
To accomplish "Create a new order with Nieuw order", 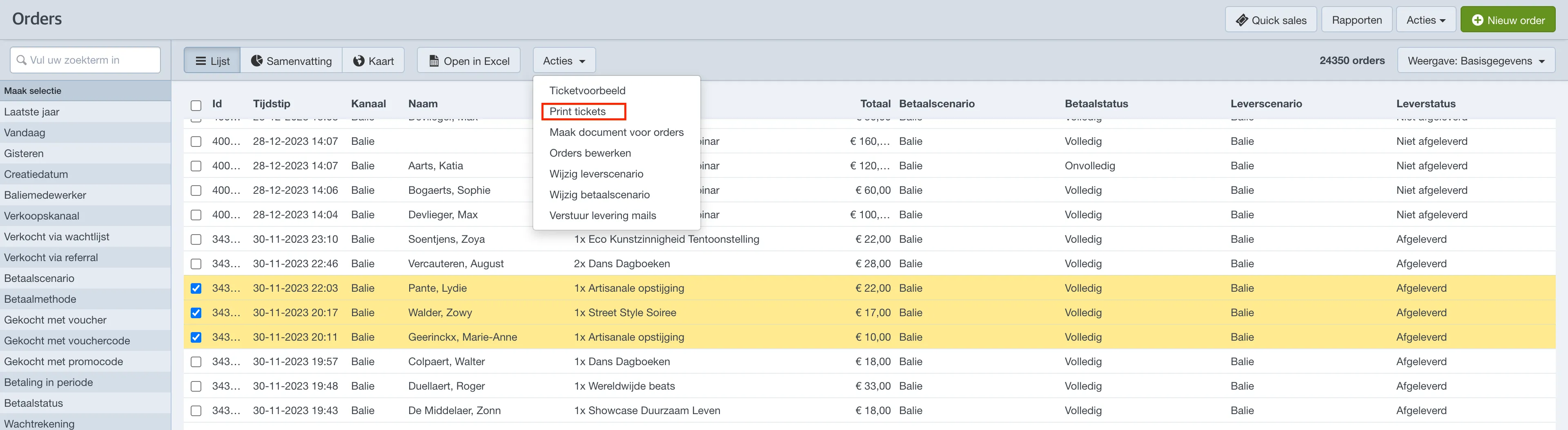I will 1508,20.
